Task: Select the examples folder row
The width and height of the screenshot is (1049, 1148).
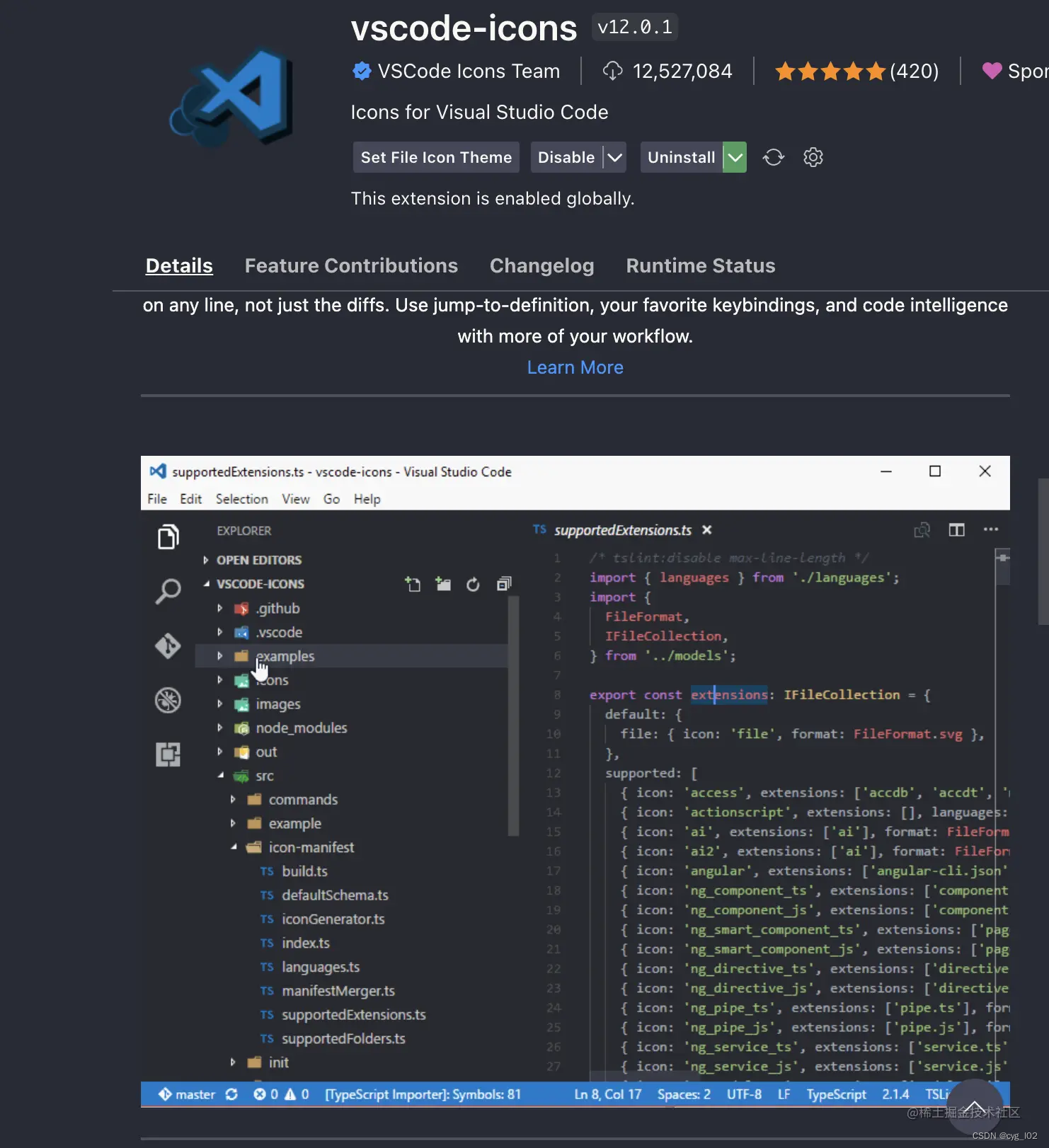Action: pyautogui.click(x=352, y=656)
